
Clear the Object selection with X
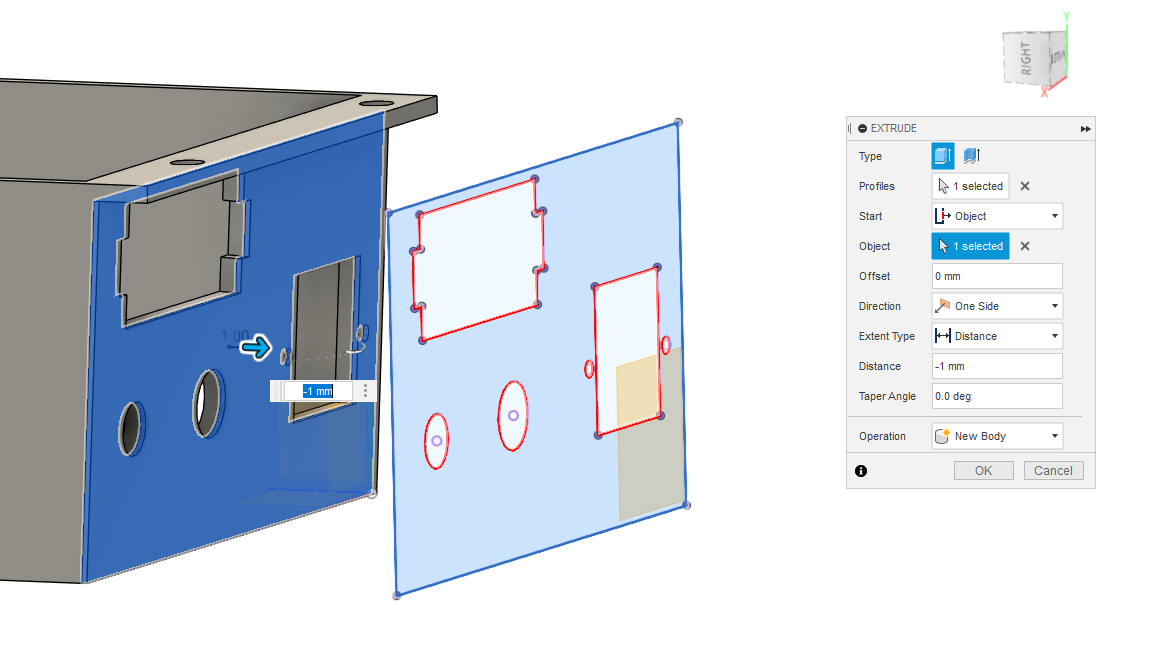(1025, 246)
